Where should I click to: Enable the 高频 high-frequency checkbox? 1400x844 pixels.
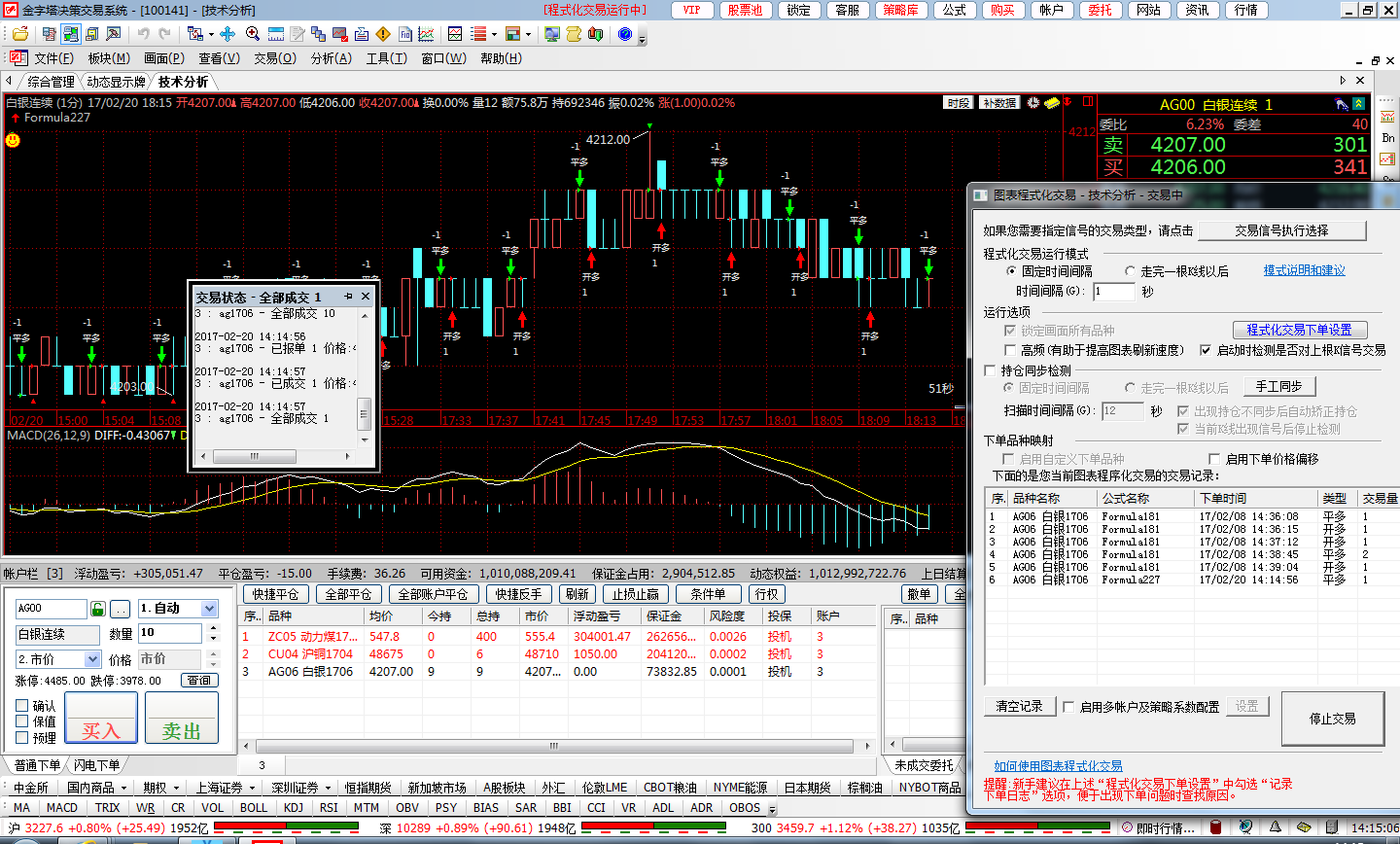click(x=1010, y=350)
